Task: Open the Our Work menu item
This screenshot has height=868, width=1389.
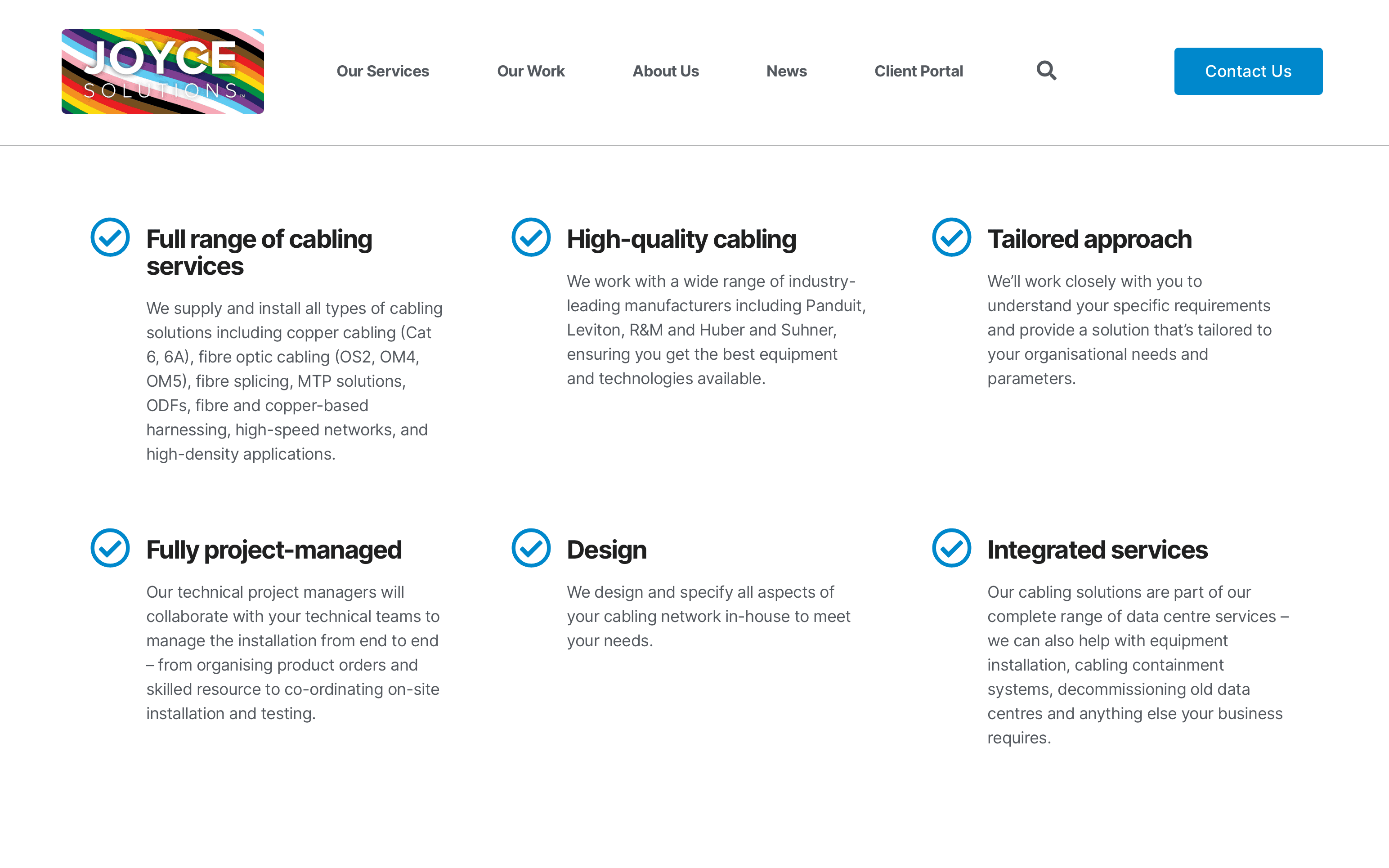Action: (531, 71)
